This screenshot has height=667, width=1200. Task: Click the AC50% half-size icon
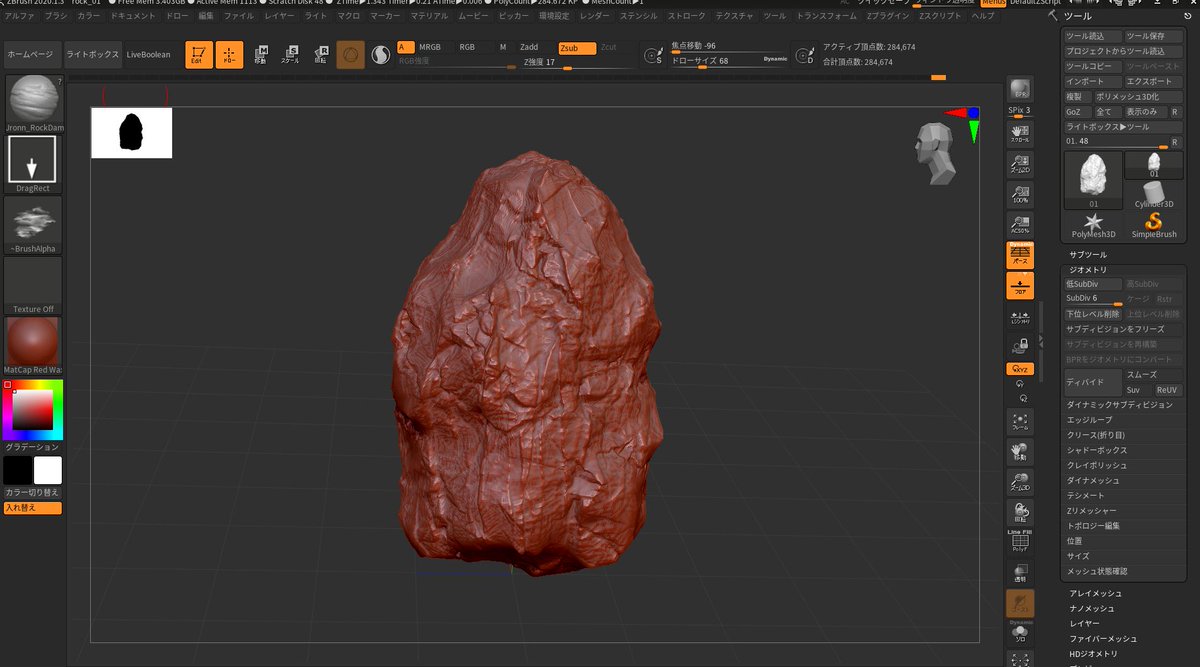click(1020, 224)
